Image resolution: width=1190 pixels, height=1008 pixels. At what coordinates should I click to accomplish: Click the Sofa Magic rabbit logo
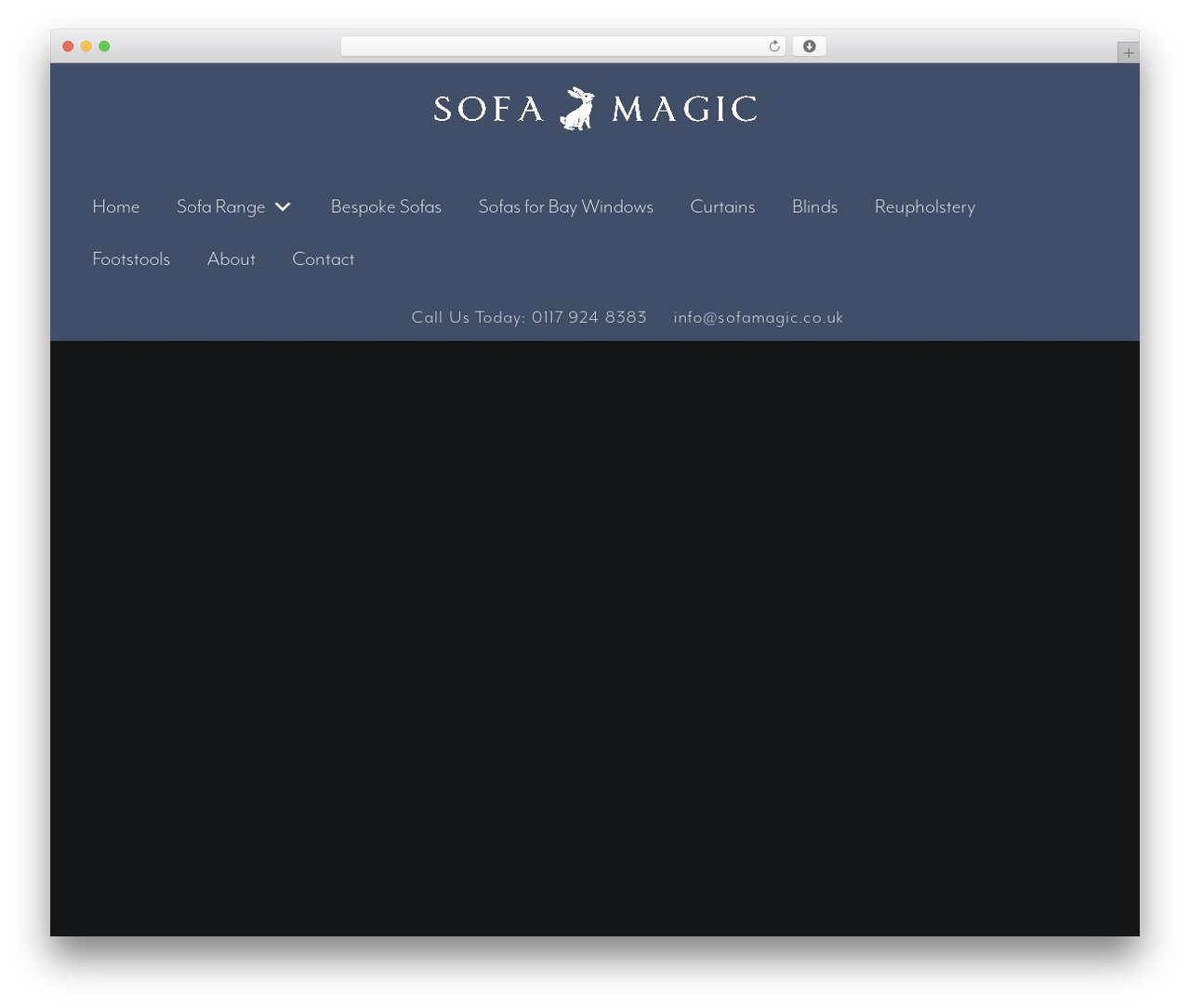[595, 109]
